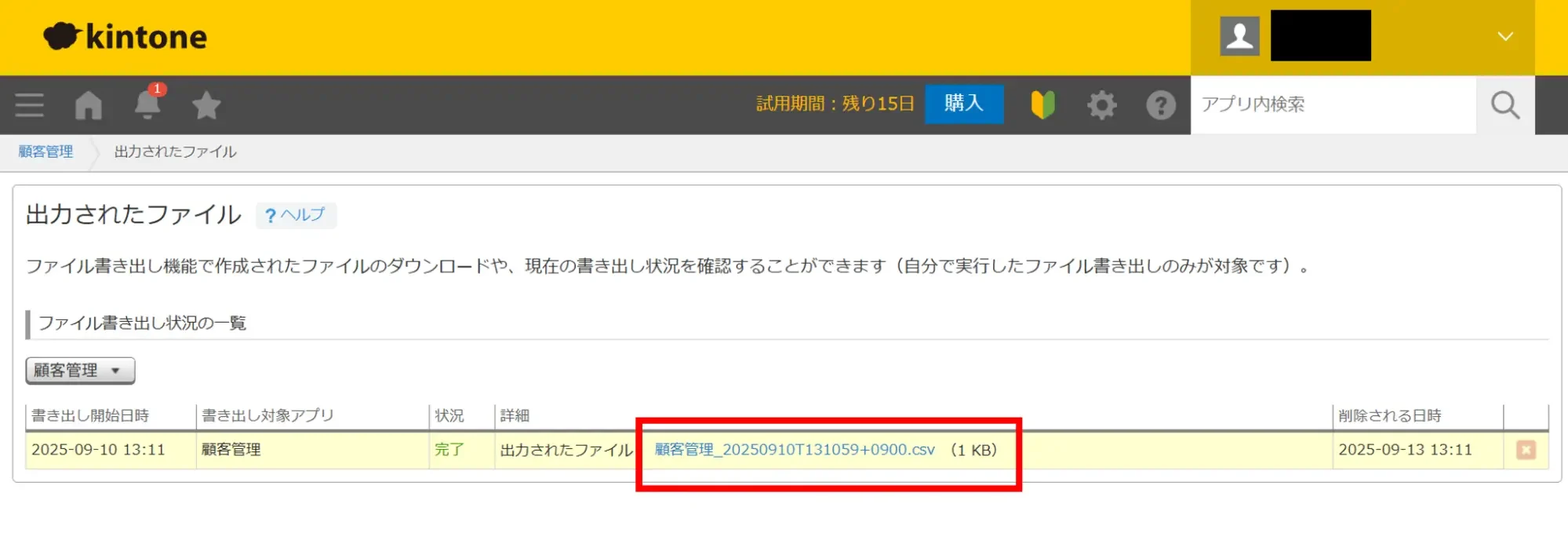Open the question mark help icon
This screenshot has width=1568, height=551.
pyautogui.click(x=1160, y=105)
